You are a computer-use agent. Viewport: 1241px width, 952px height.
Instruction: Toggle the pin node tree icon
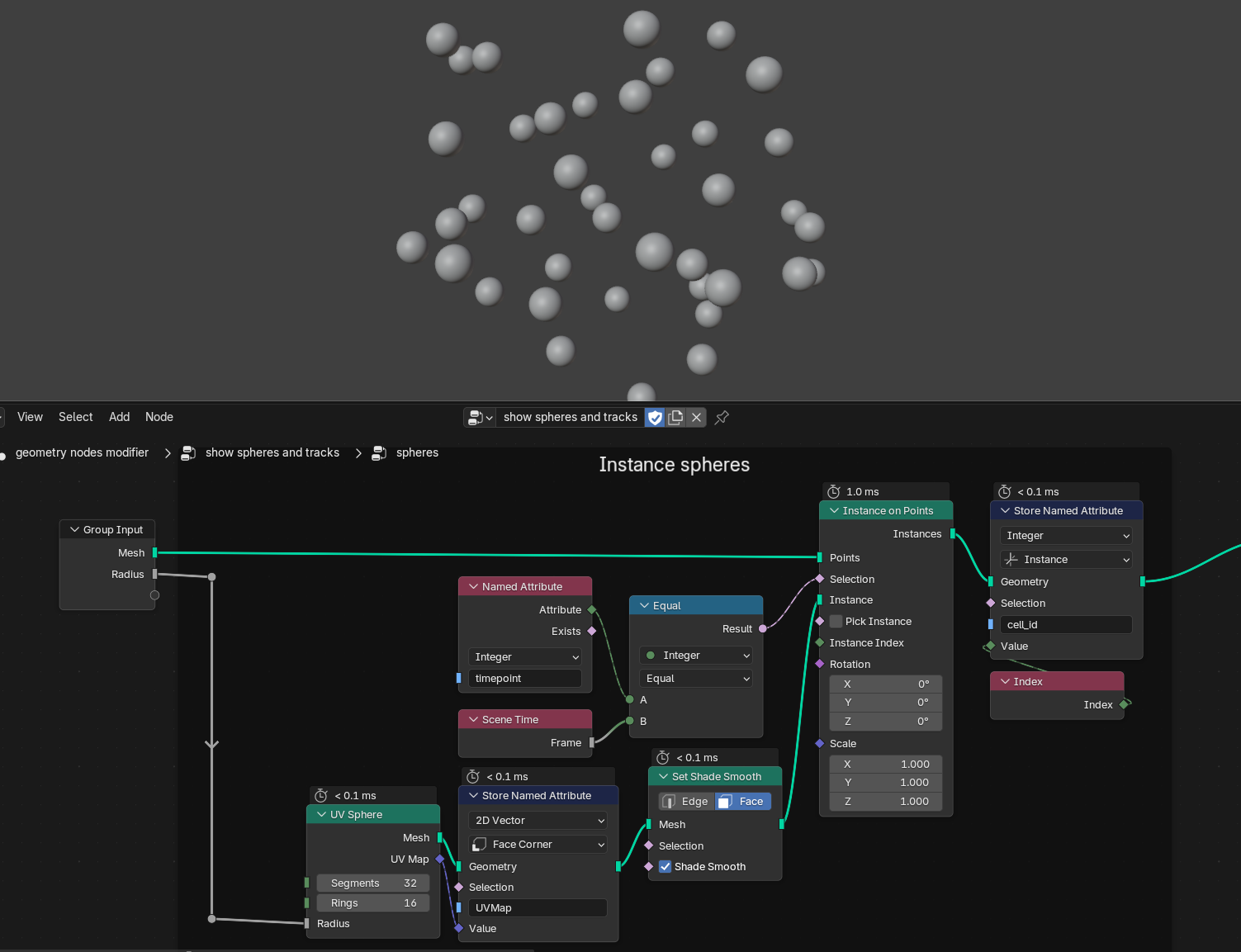[x=722, y=418]
